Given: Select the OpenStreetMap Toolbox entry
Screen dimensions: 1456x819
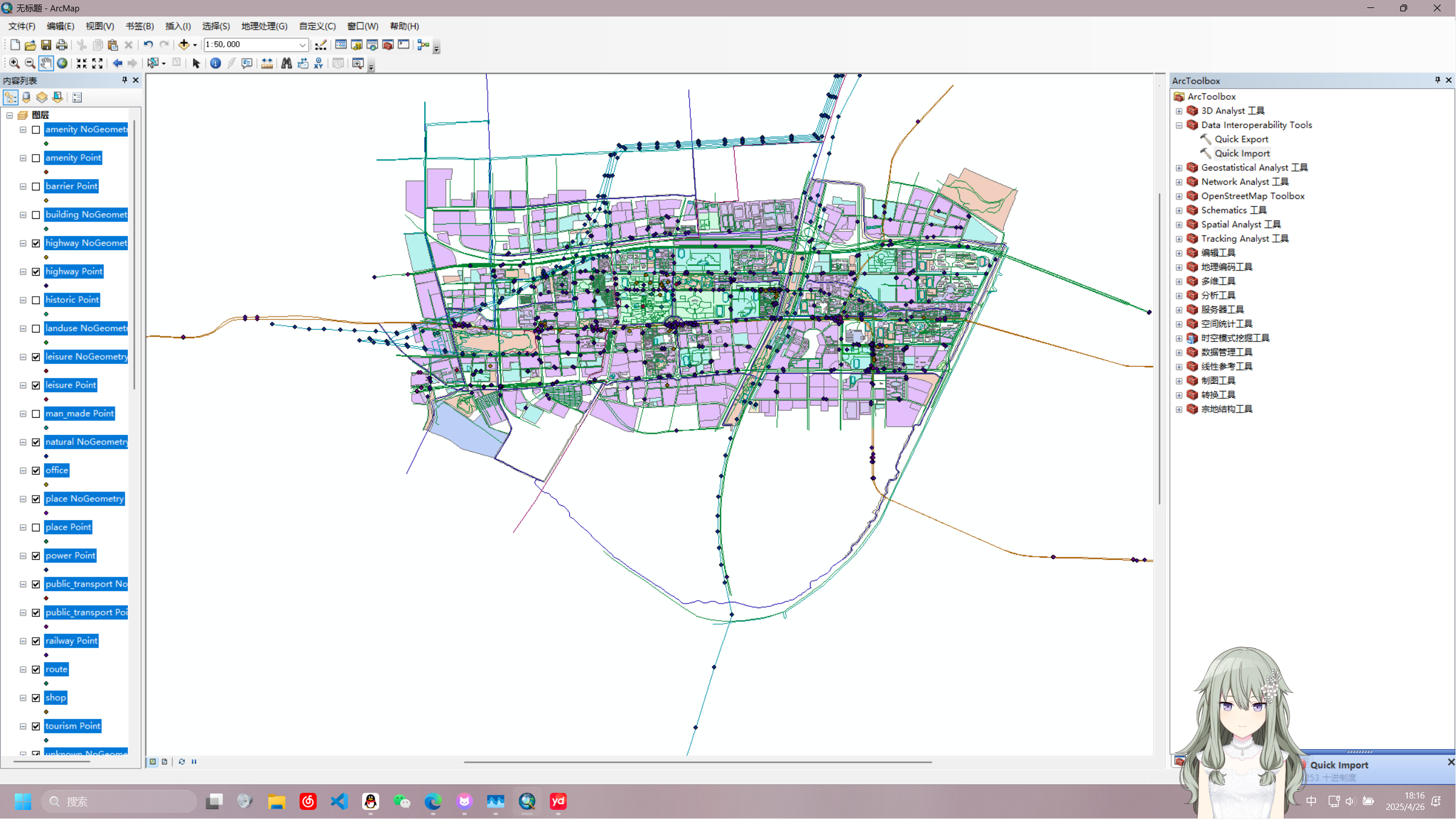Looking at the screenshot, I should tap(1252, 196).
